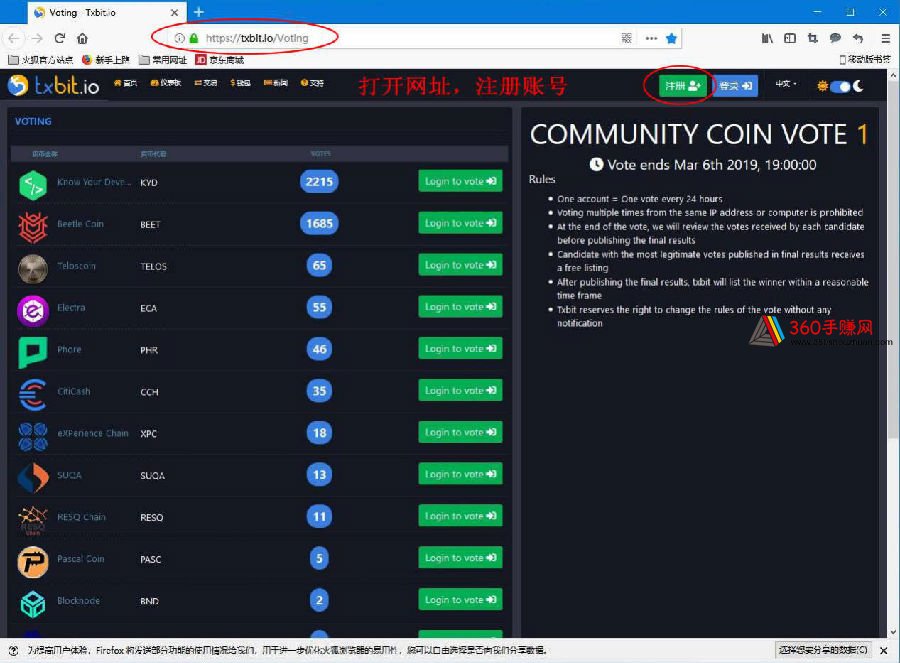Click Login to vote for SUQA
Screen dimensions: 900x663
point(460,475)
